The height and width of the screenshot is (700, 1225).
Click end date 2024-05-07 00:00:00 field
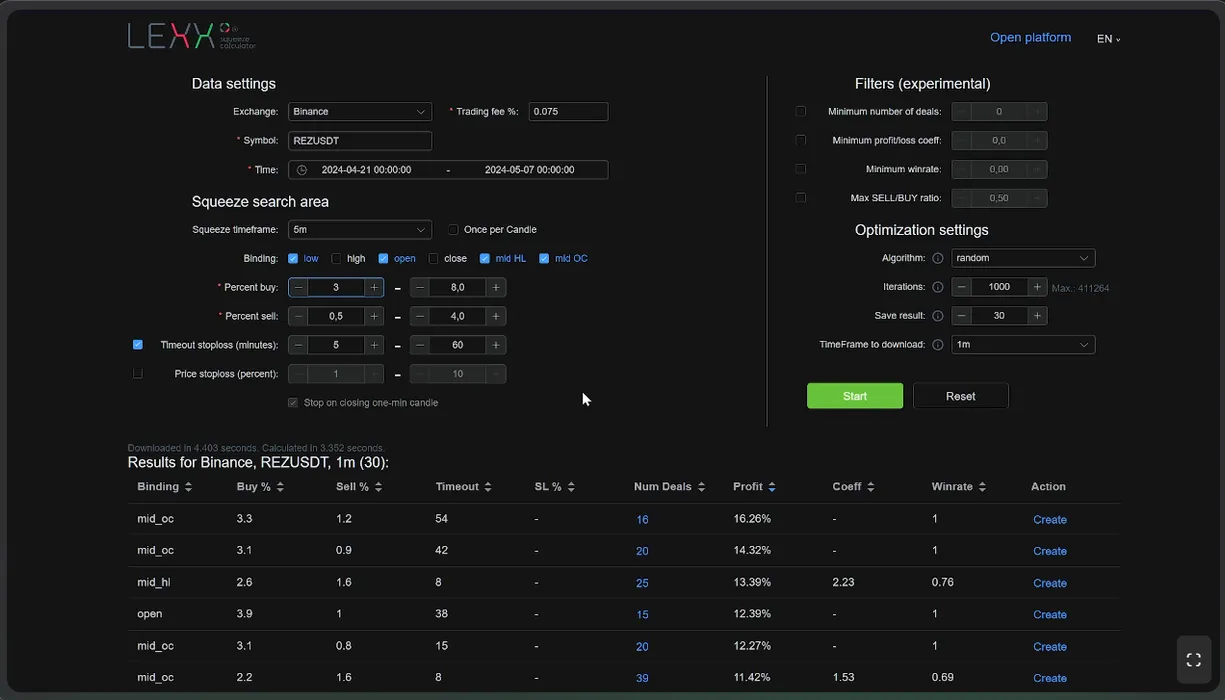click(529, 170)
